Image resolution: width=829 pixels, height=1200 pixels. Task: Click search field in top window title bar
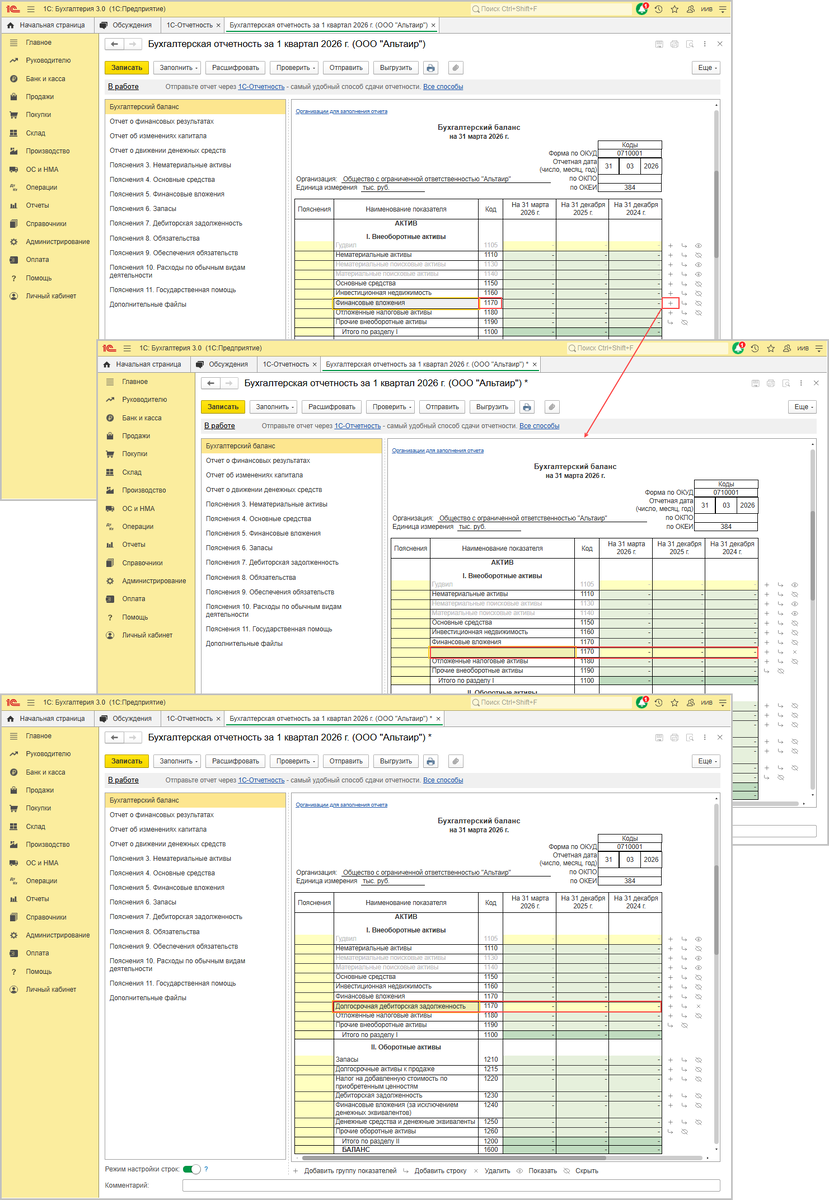coord(550,7)
